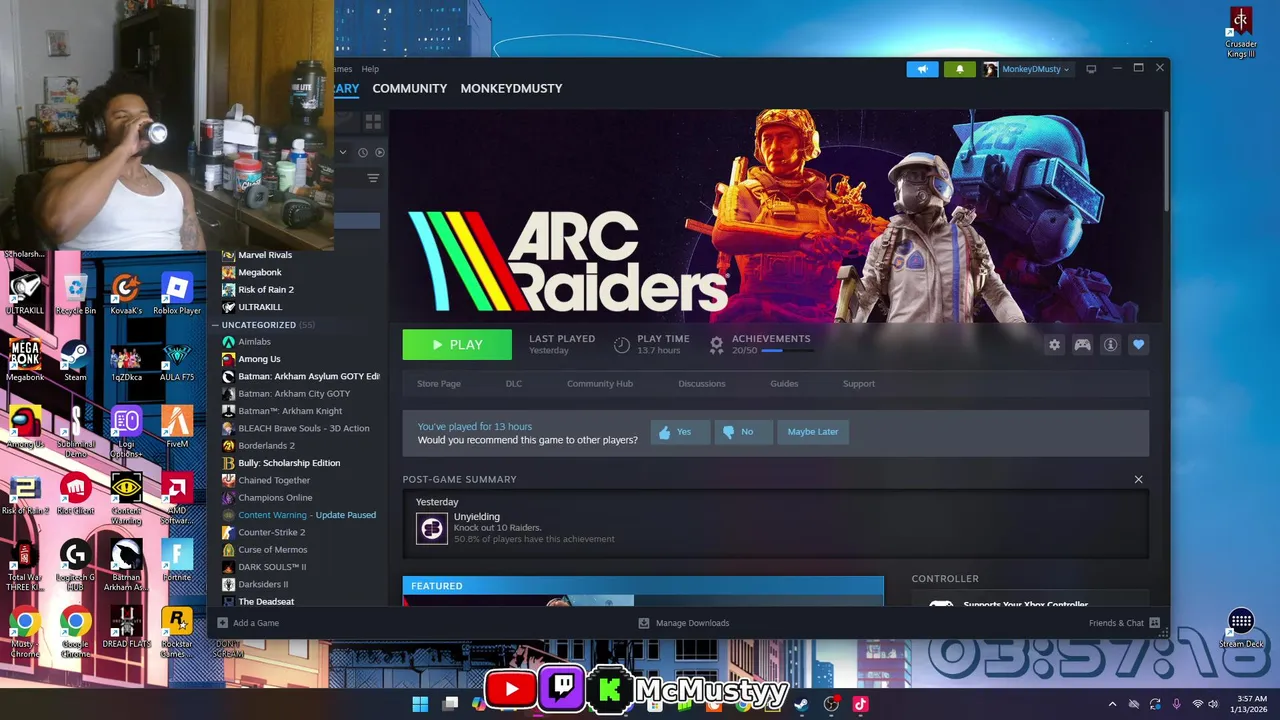Open Roblox Player desktop shortcut
Screen dimensions: 1280x720
[176, 294]
